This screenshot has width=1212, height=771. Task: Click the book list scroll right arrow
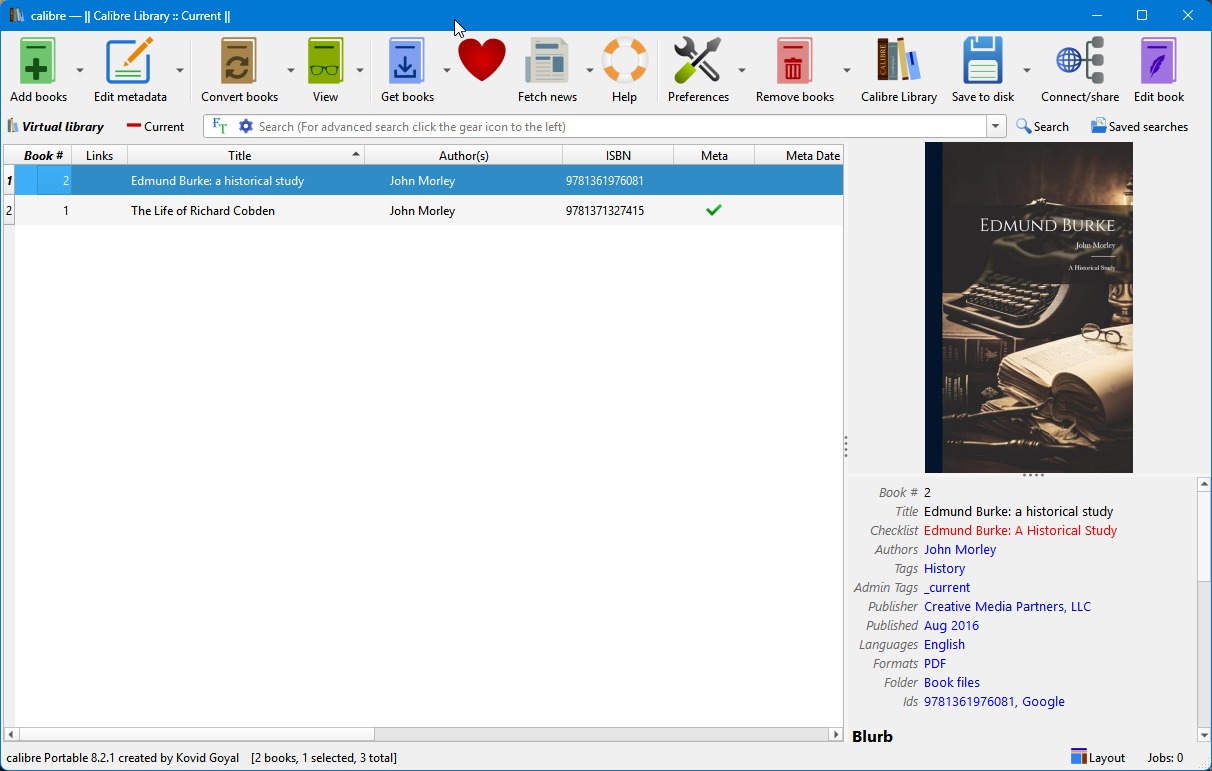[x=836, y=734]
